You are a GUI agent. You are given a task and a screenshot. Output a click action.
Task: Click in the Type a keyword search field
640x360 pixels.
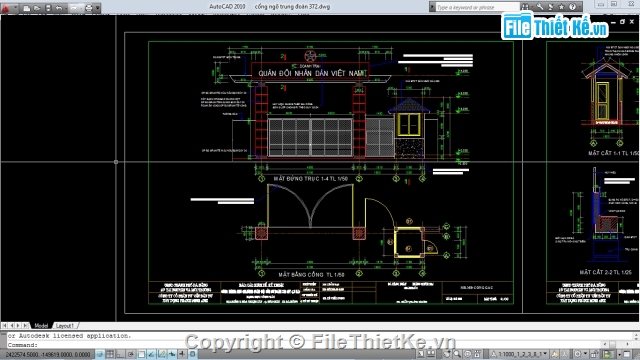478,7
